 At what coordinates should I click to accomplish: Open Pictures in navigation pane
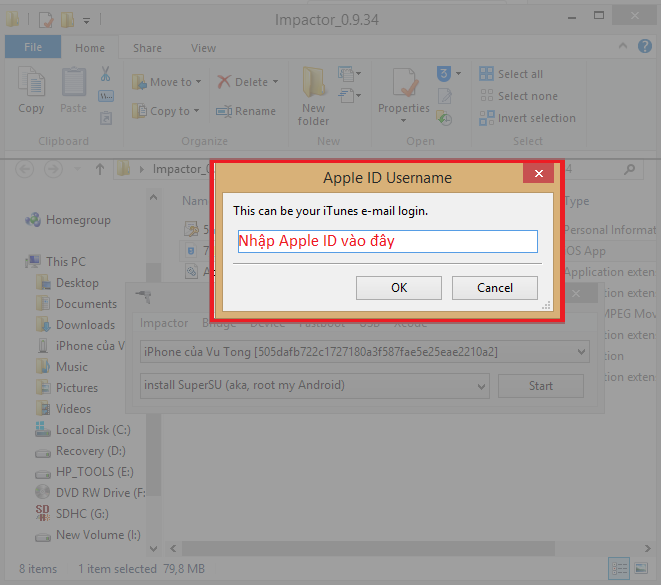67,388
